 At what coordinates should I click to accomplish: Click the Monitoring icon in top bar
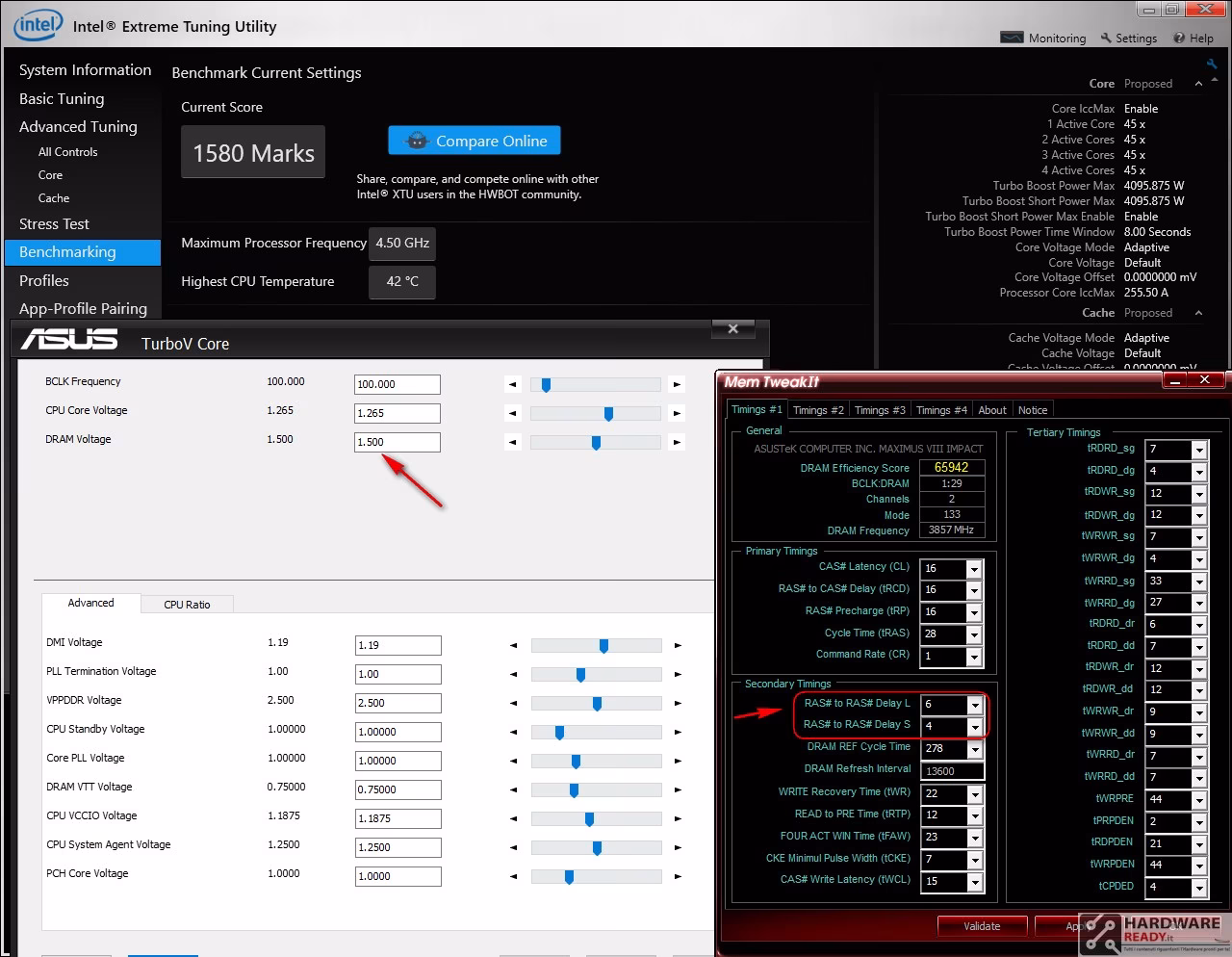(1012, 38)
